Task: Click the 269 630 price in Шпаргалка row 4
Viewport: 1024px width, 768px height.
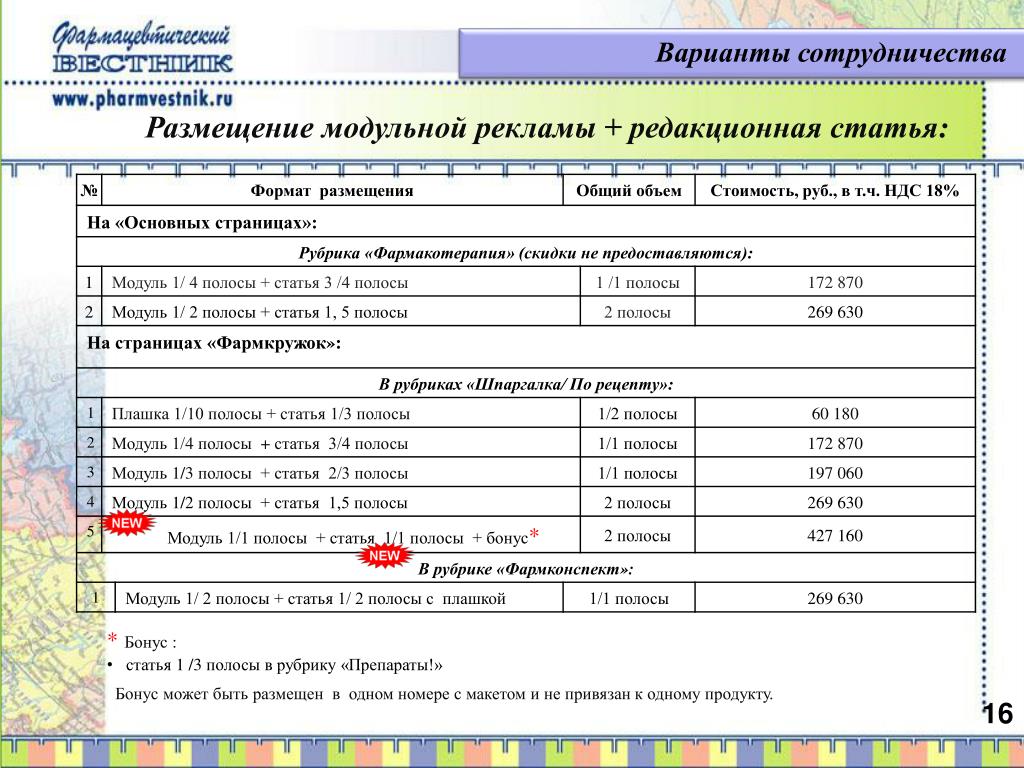Action: click(835, 503)
